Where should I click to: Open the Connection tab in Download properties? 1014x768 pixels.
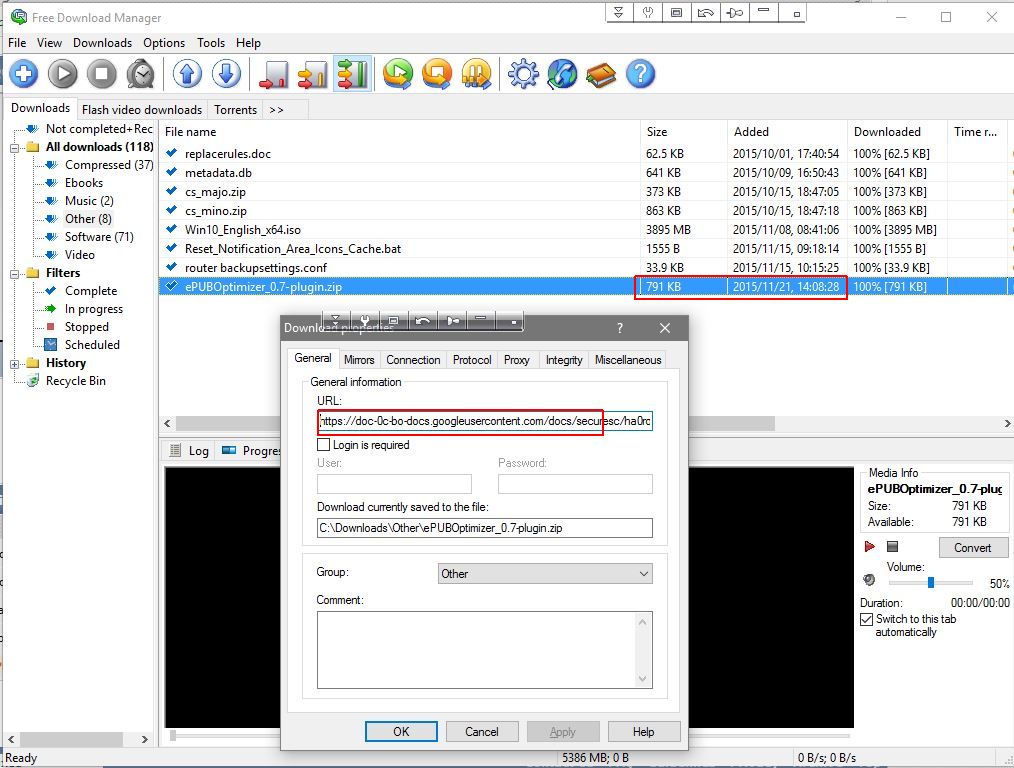[x=413, y=360]
